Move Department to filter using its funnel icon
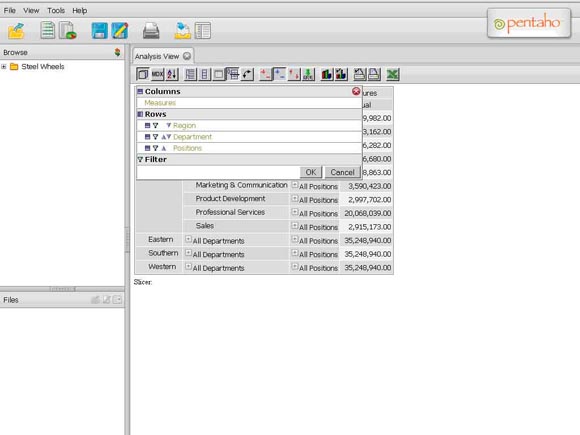 pyautogui.click(x=155, y=137)
